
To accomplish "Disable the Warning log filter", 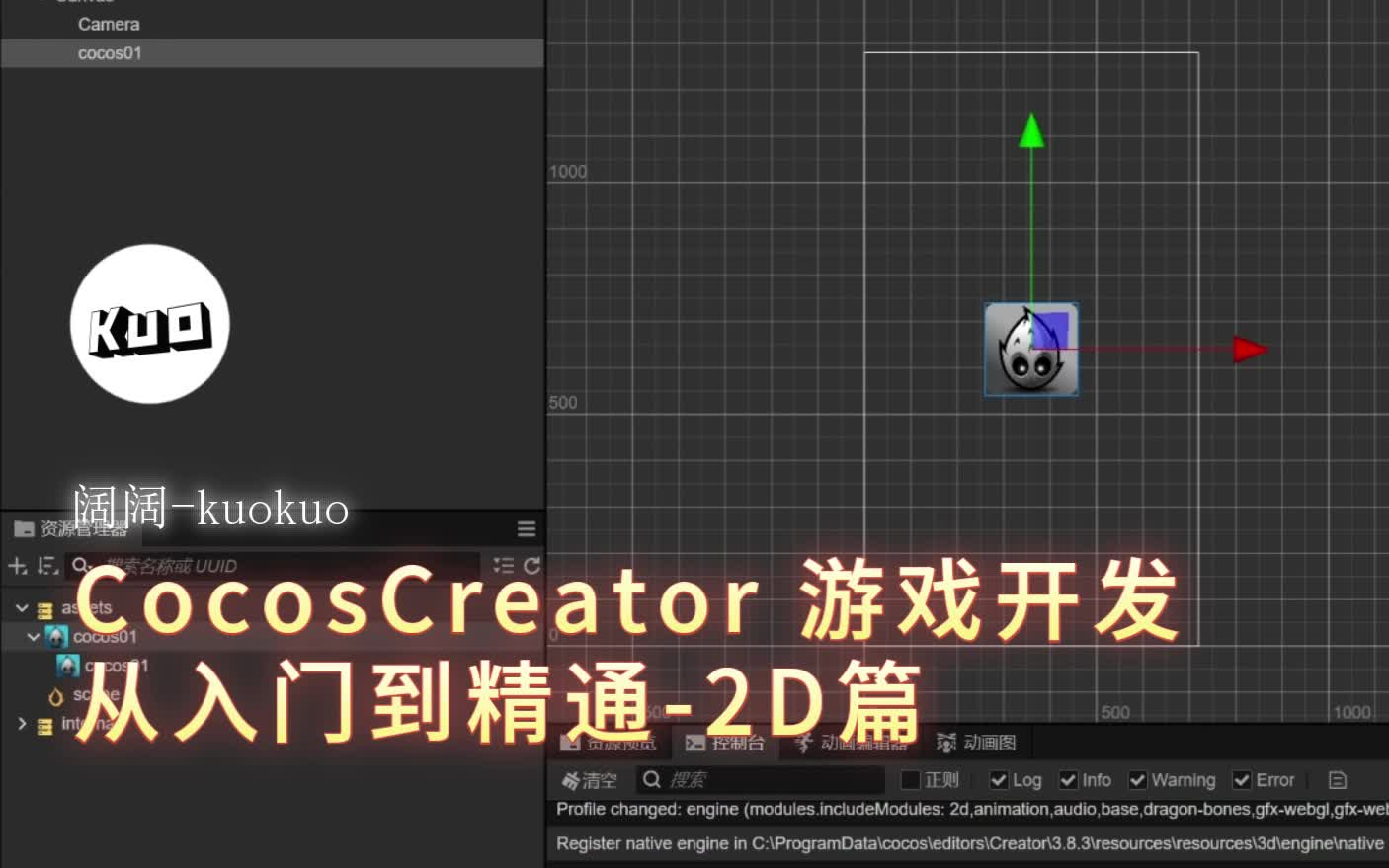I will click(x=1137, y=780).
